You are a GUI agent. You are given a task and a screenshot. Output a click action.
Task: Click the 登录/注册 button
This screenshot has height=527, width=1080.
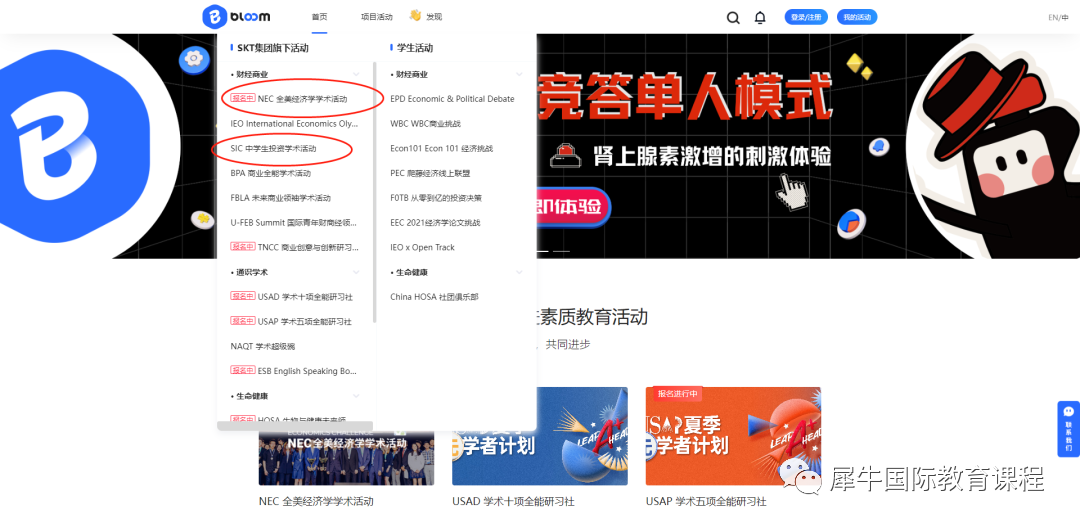pos(806,17)
